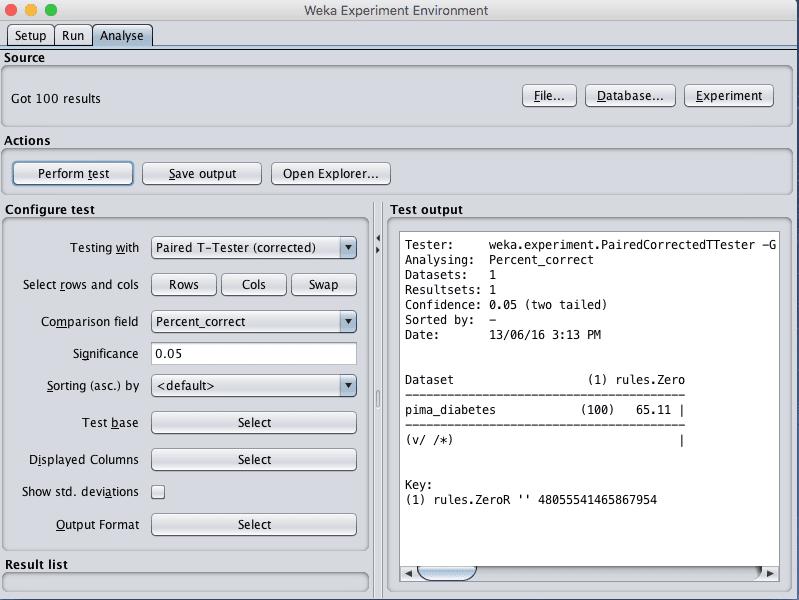This screenshot has width=799, height=600.
Task: Click the green zoom window button
Action: tap(51, 10)
